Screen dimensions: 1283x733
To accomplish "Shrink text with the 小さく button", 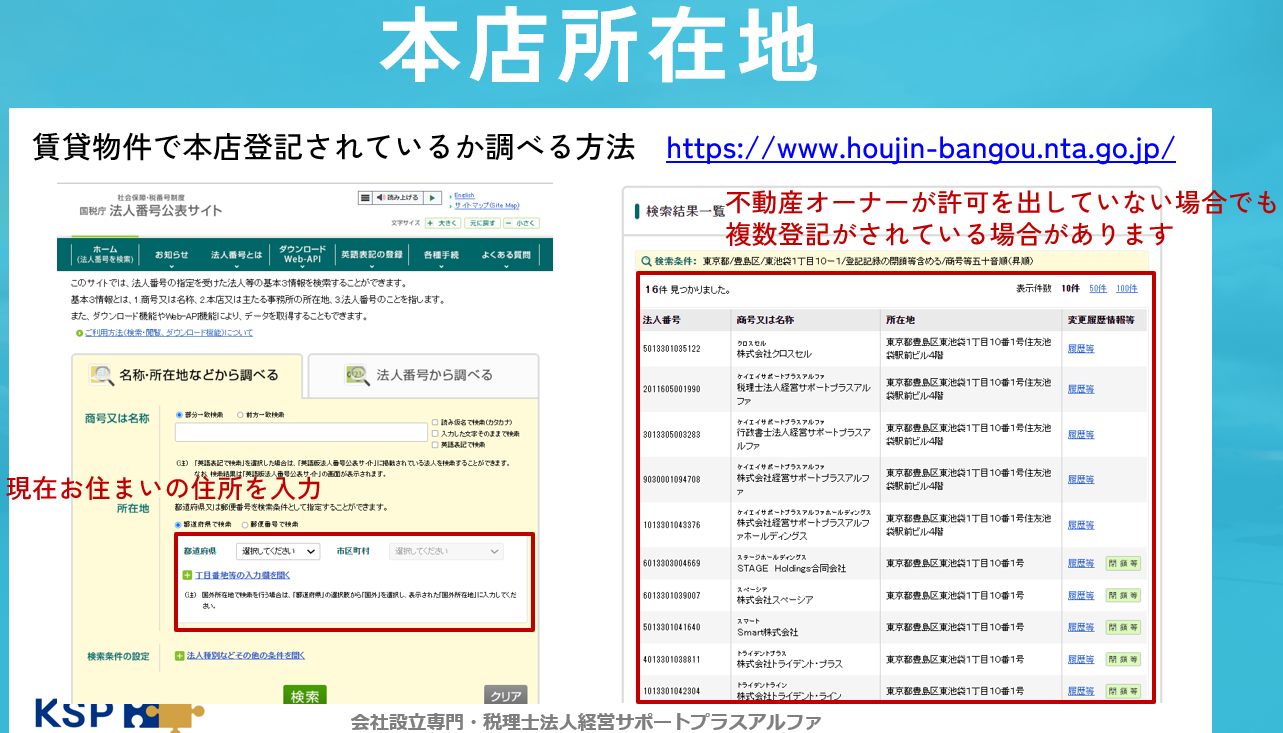I will click(x=523, y=223).
